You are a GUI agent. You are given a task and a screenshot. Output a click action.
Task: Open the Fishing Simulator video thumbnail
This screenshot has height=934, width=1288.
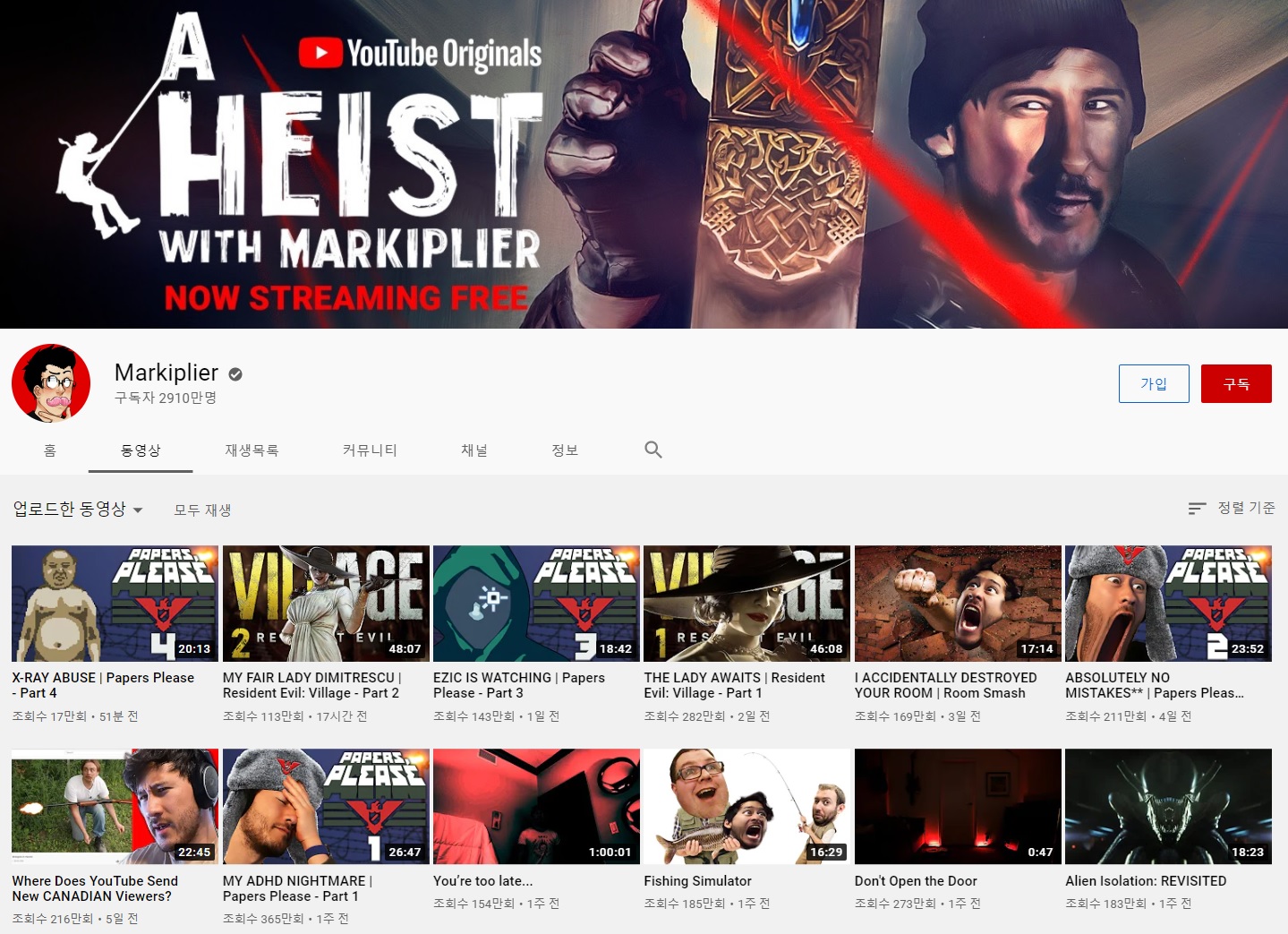click(x=747, y=807)
